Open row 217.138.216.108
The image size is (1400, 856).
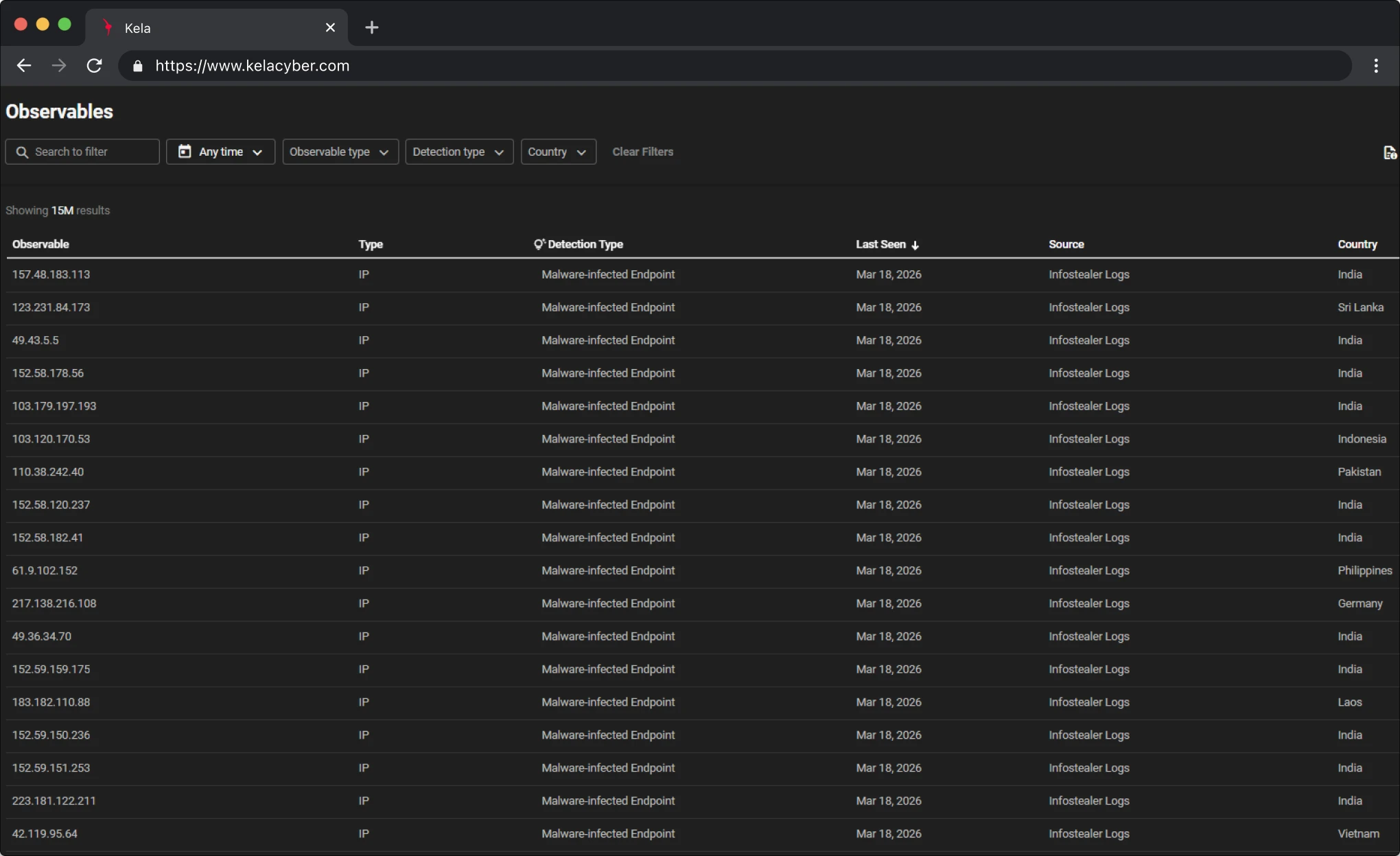coord(703,604)
